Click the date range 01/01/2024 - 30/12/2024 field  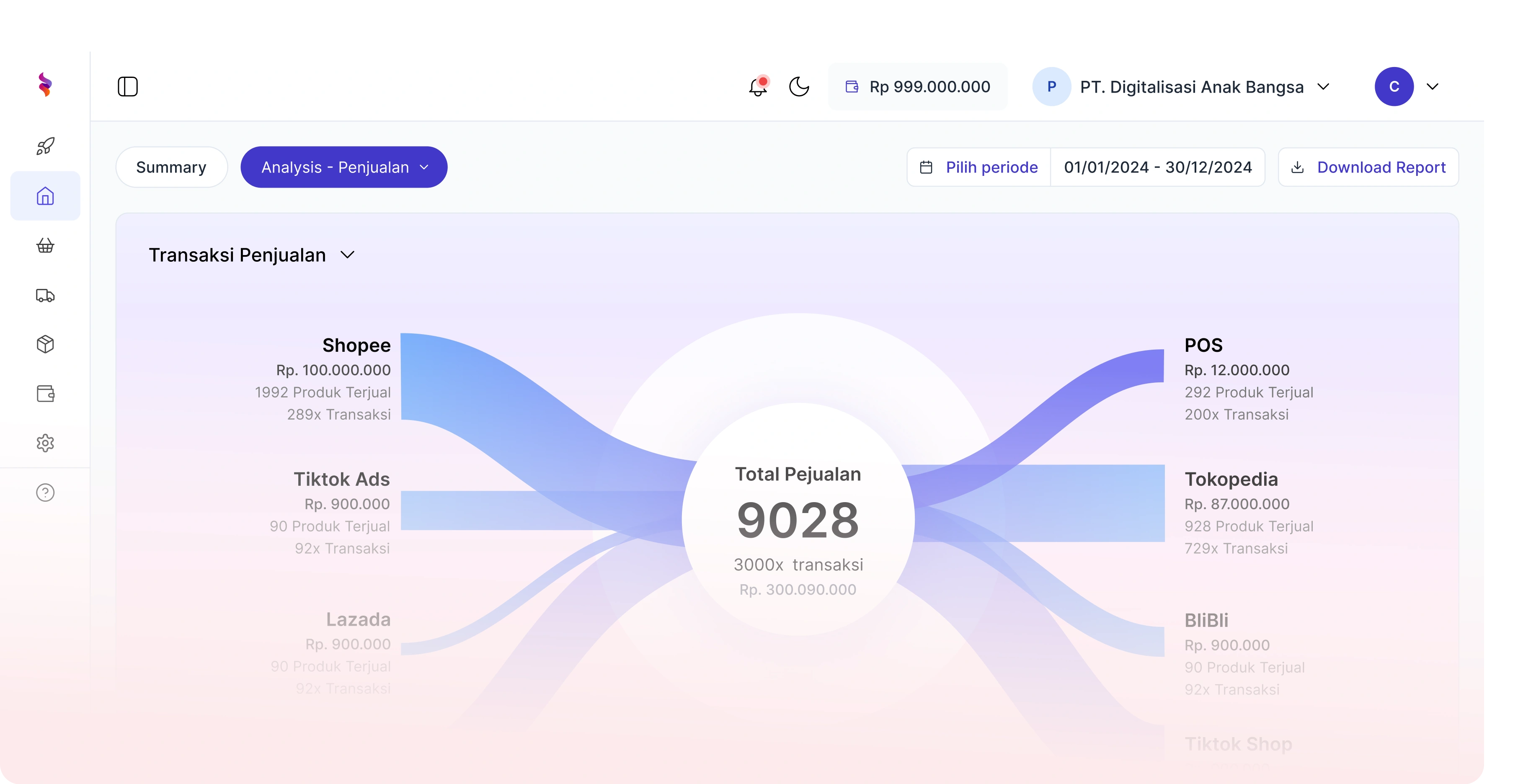(1157, 167)
